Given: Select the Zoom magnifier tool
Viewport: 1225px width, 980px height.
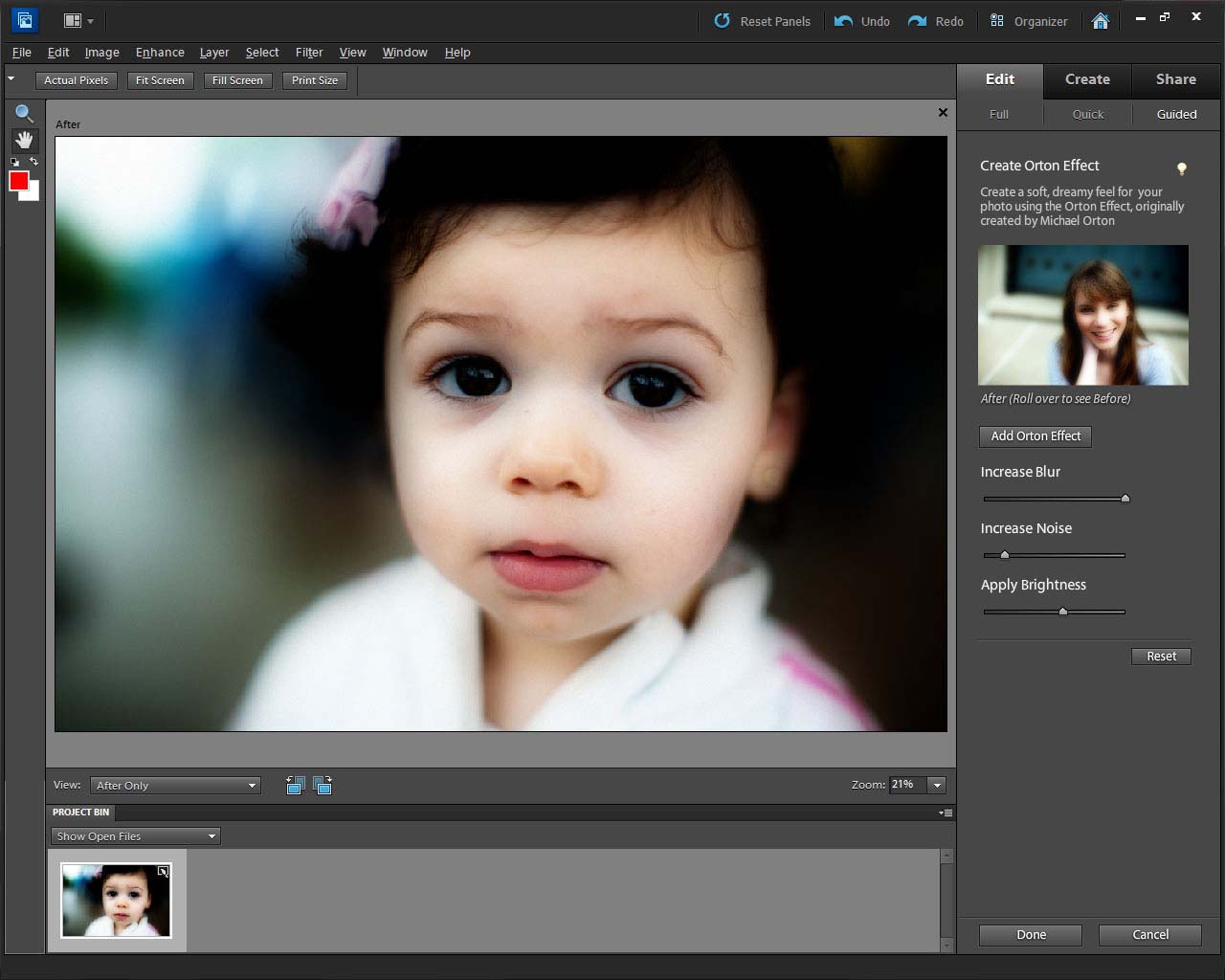Looking at the screenshot, I should tap(24, 114).
